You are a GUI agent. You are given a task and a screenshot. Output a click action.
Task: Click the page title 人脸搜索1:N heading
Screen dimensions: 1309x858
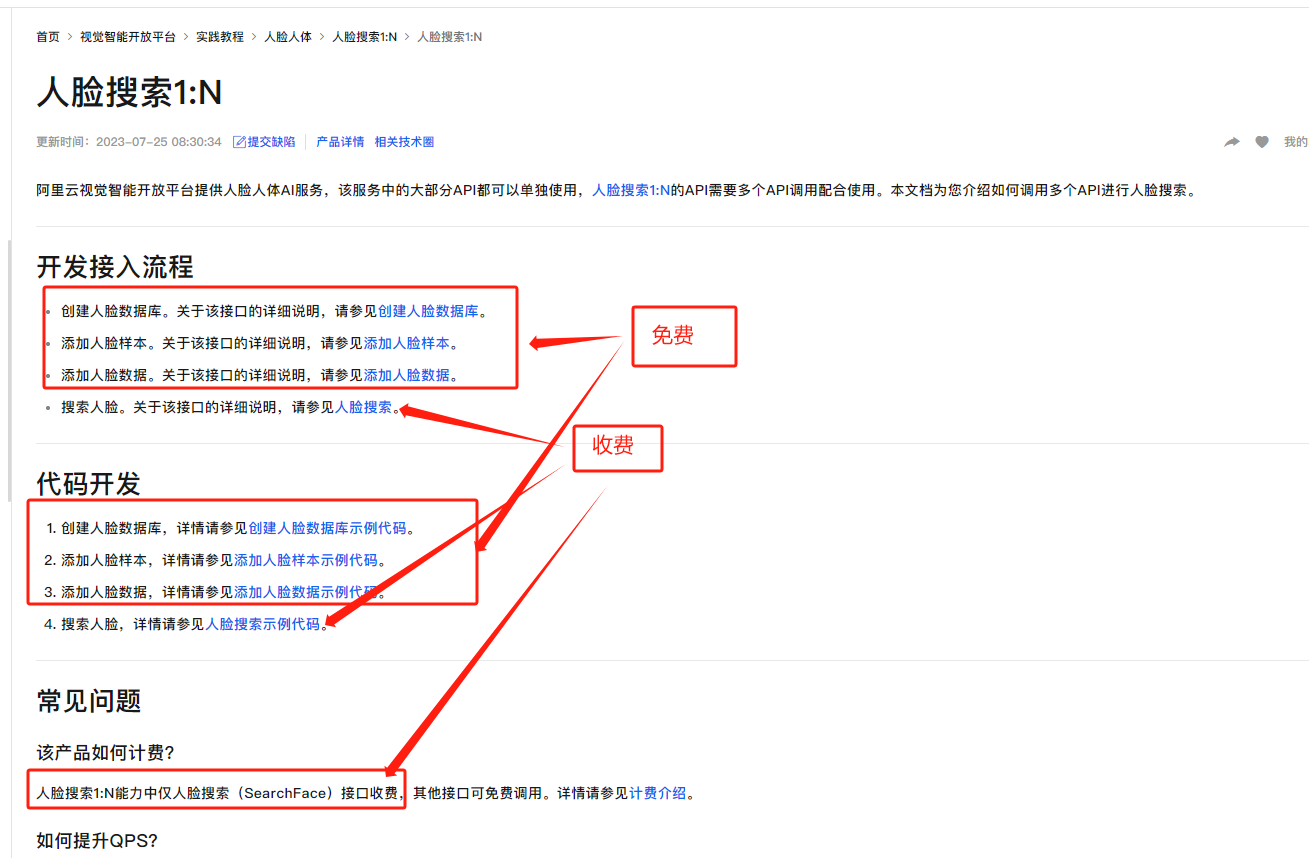click(x=129, y=92)
